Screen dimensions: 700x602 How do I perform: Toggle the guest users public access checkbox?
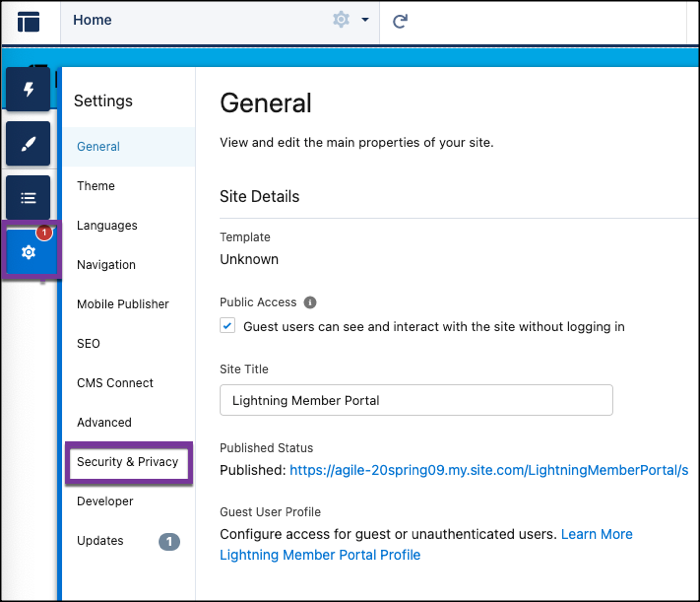[x=228, y=326]
